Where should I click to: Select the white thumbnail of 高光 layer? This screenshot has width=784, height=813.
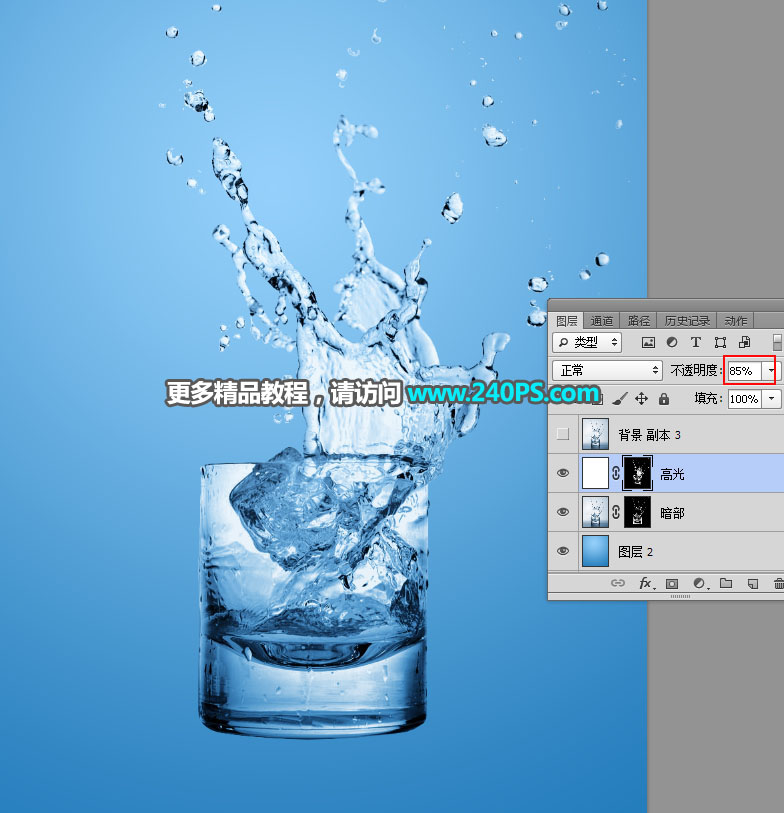tap(595, 473)
